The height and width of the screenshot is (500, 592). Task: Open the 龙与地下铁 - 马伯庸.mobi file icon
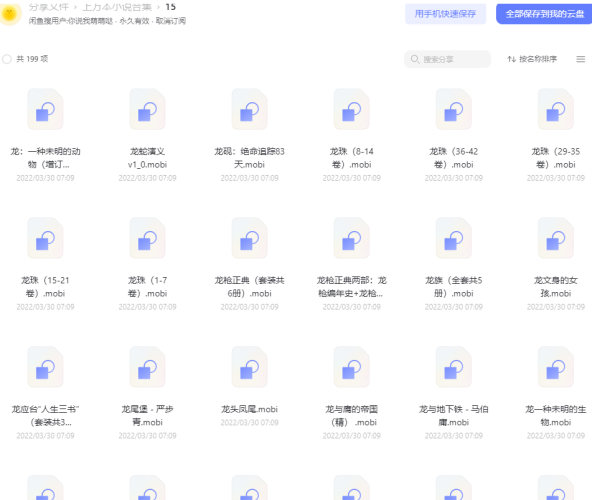point(453,367)
